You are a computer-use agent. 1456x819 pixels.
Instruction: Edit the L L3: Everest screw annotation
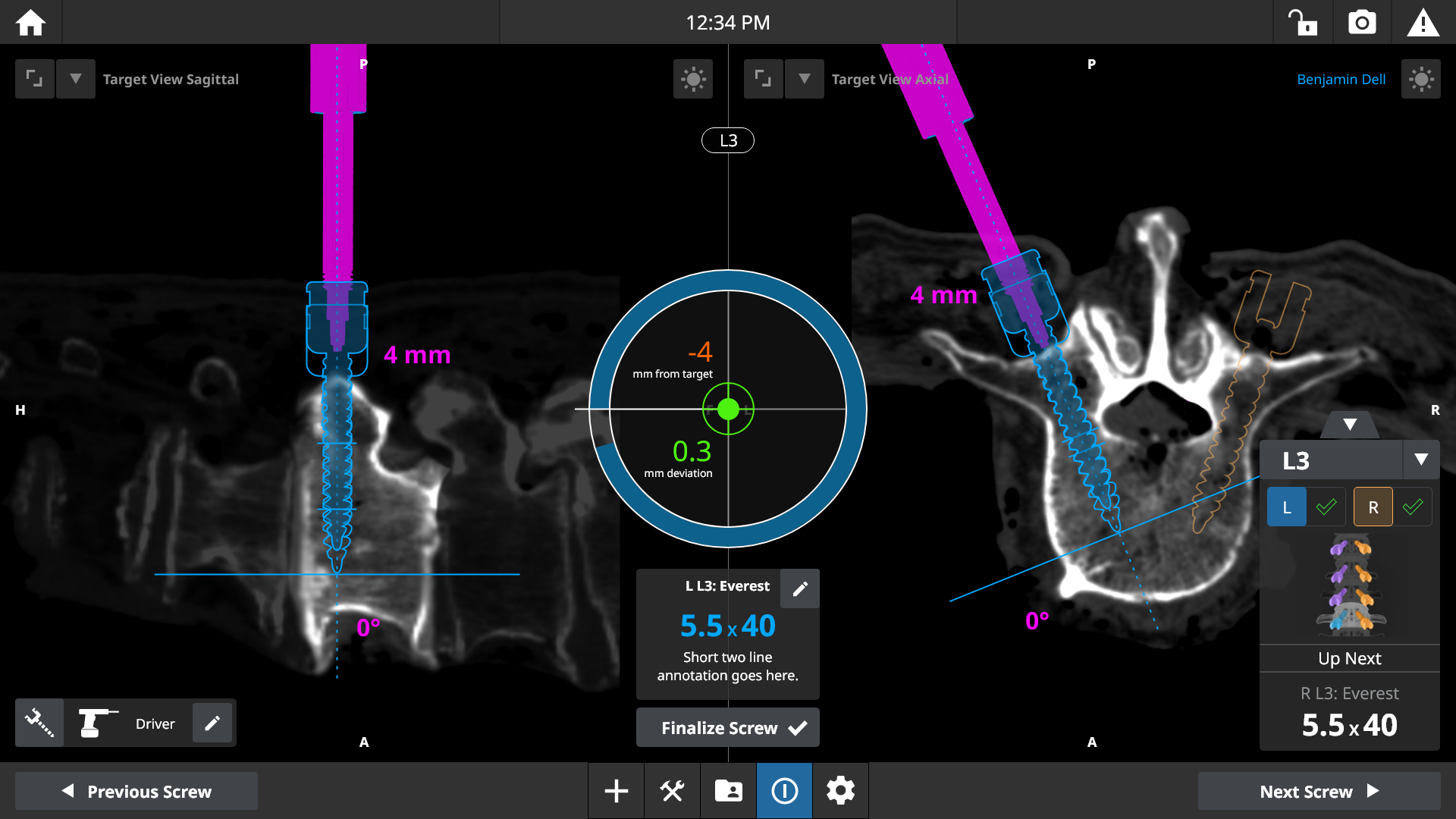pos(799,588)
